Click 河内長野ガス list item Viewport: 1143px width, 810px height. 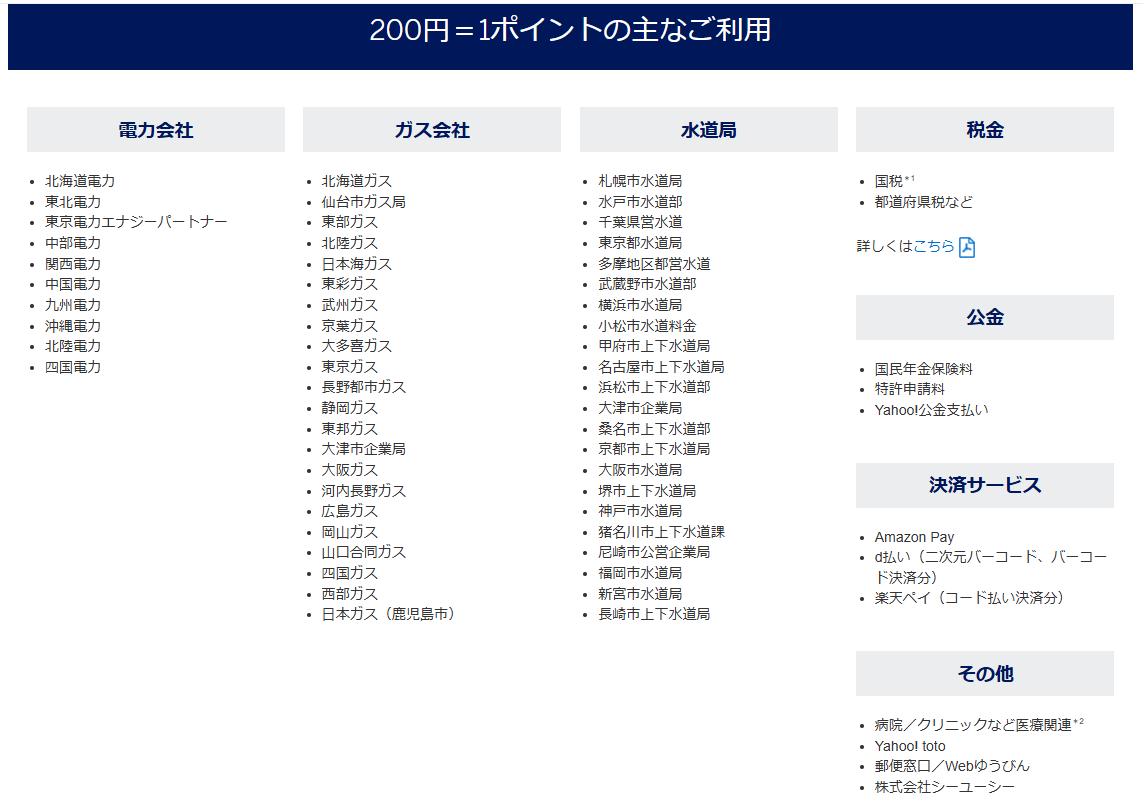coord(364,491)
